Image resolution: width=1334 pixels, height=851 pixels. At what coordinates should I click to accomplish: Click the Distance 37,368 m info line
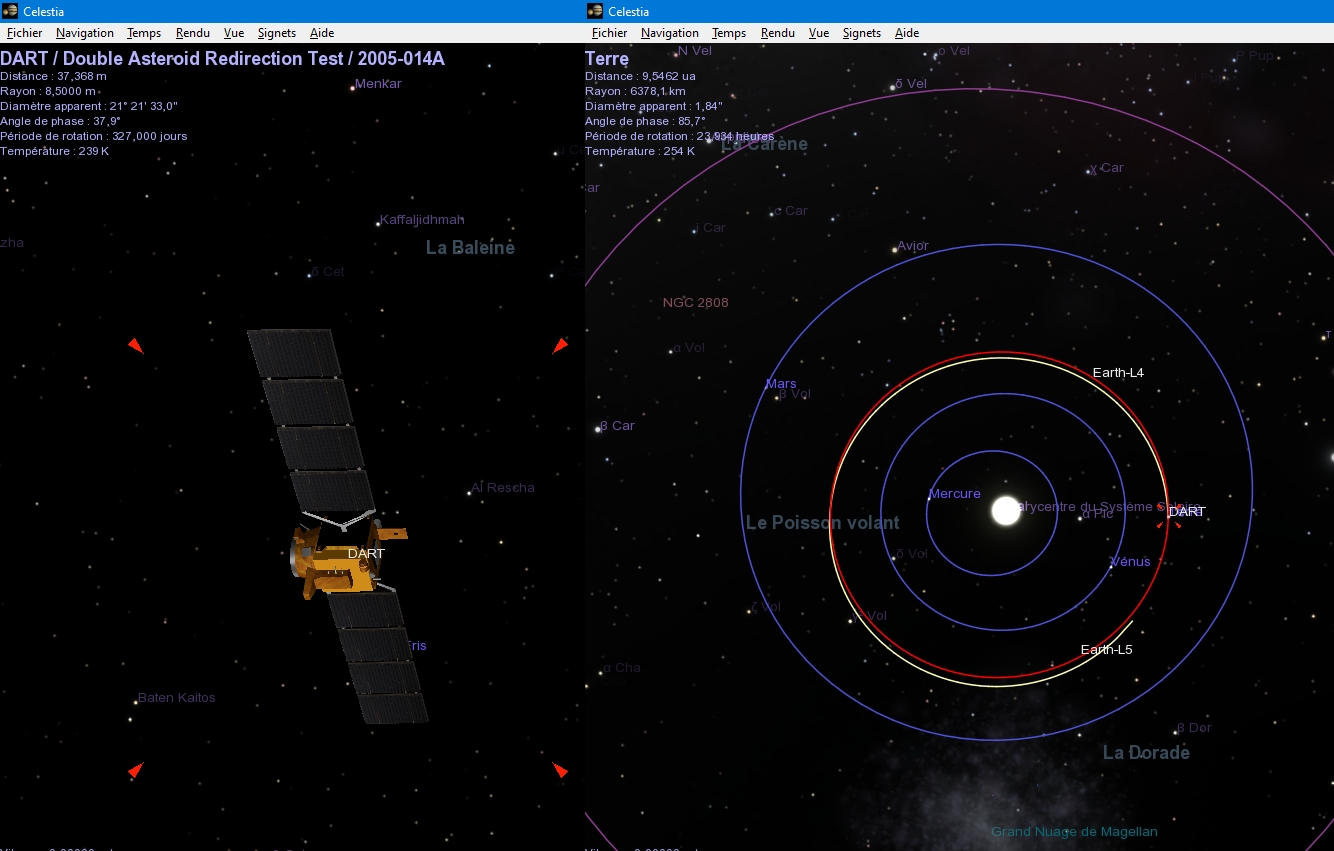point(53,76)
